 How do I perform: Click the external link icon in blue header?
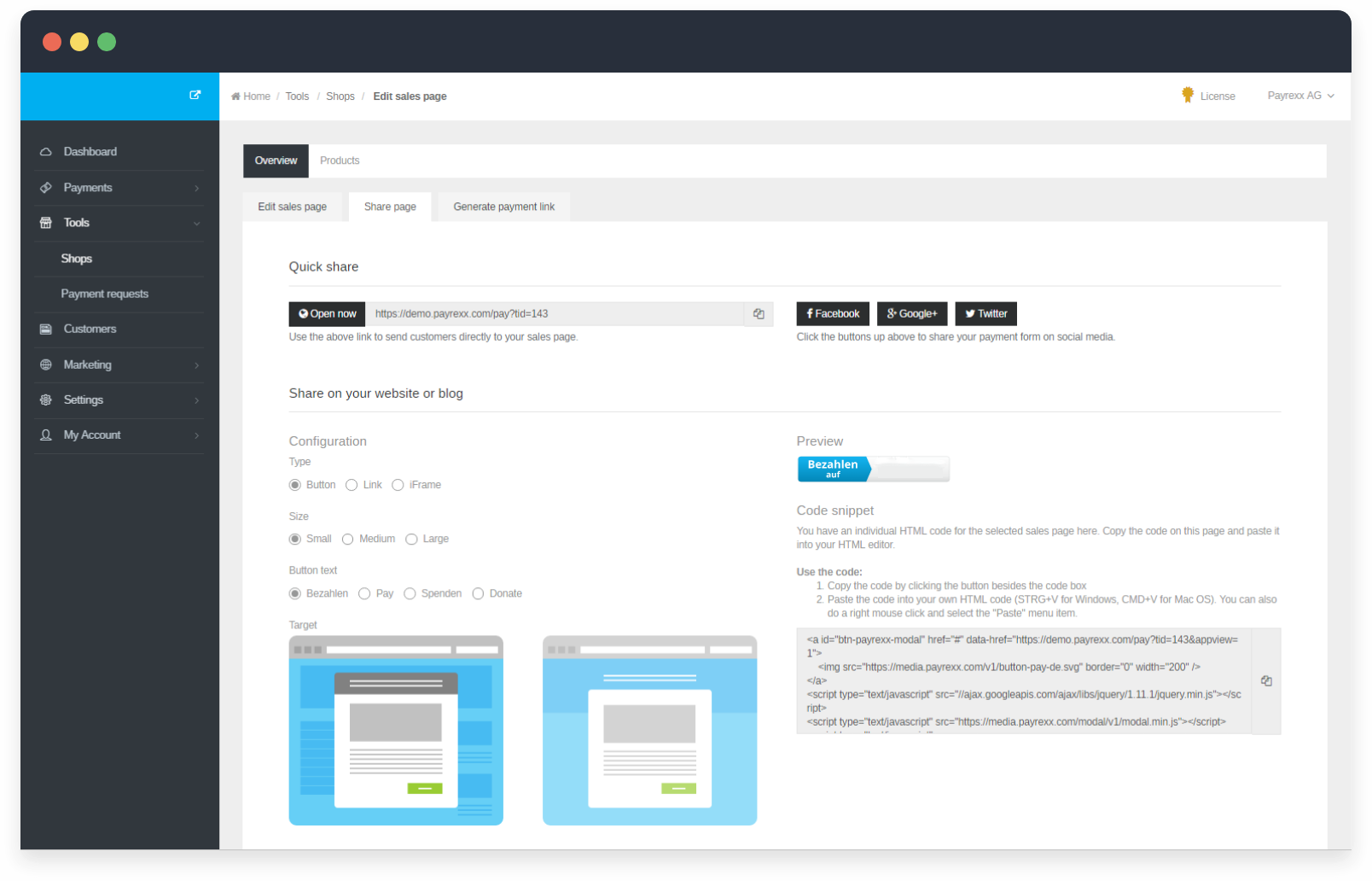point(195,95)
